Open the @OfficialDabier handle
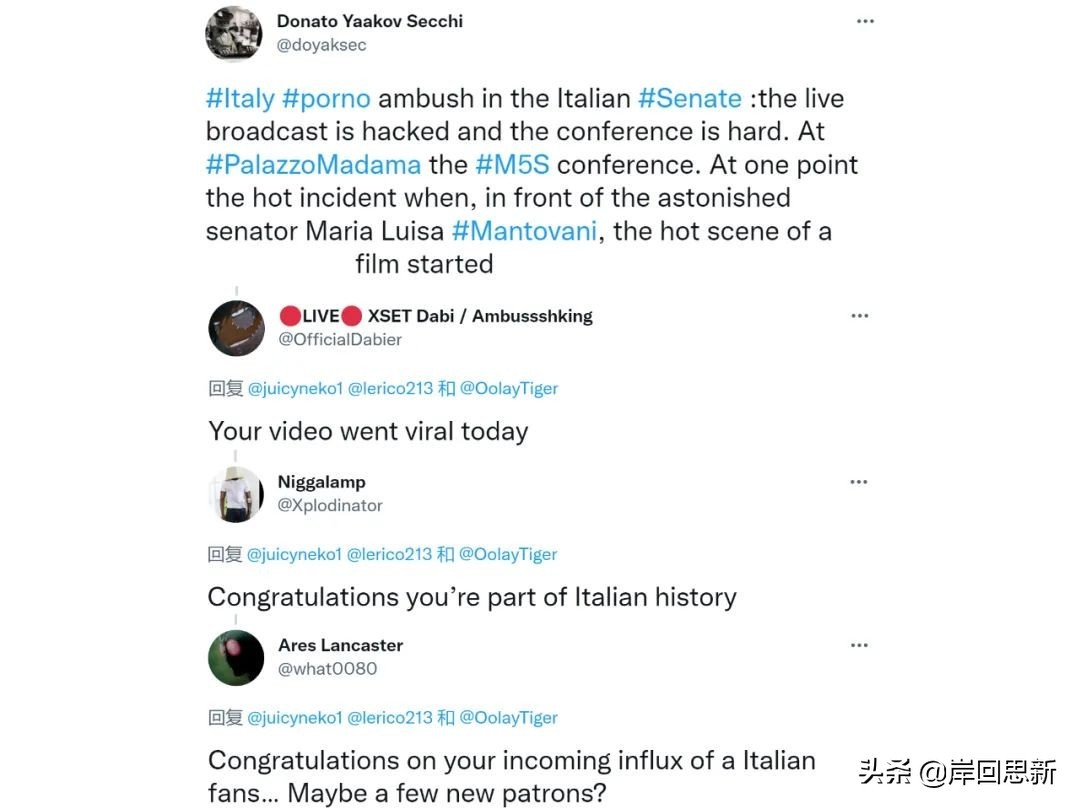Screen dimensions: 1080x809 tap(340, 340)
